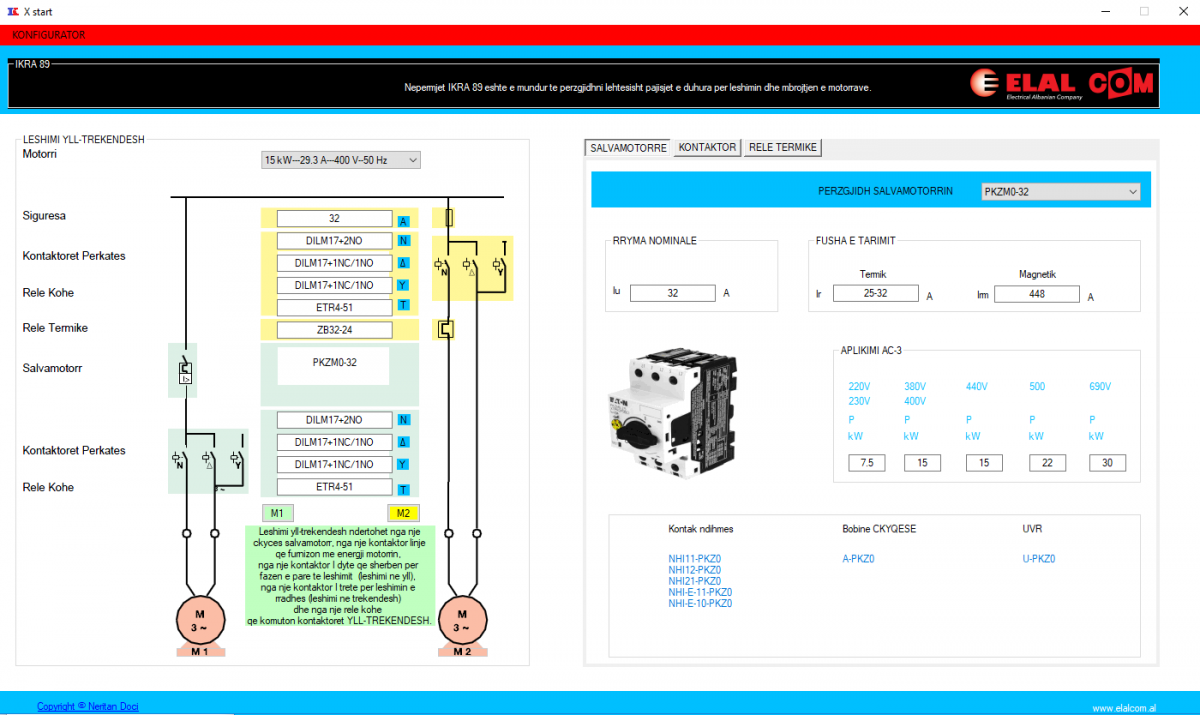Open the RELE TERMIKE tab
1200x715 pixels.
click(783, 147)
